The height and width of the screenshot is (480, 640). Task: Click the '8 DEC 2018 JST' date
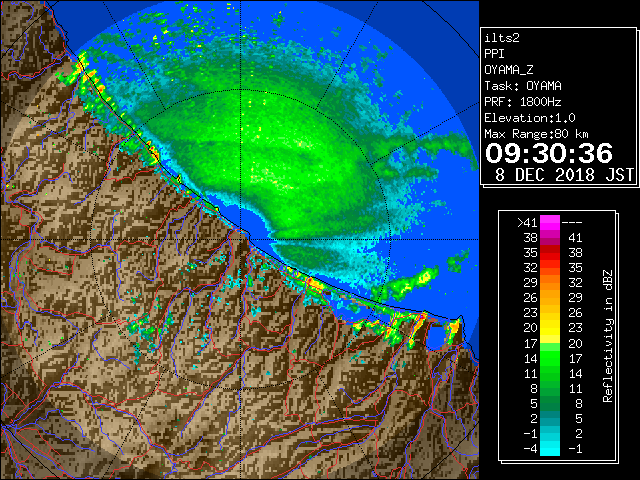[564, 175]
